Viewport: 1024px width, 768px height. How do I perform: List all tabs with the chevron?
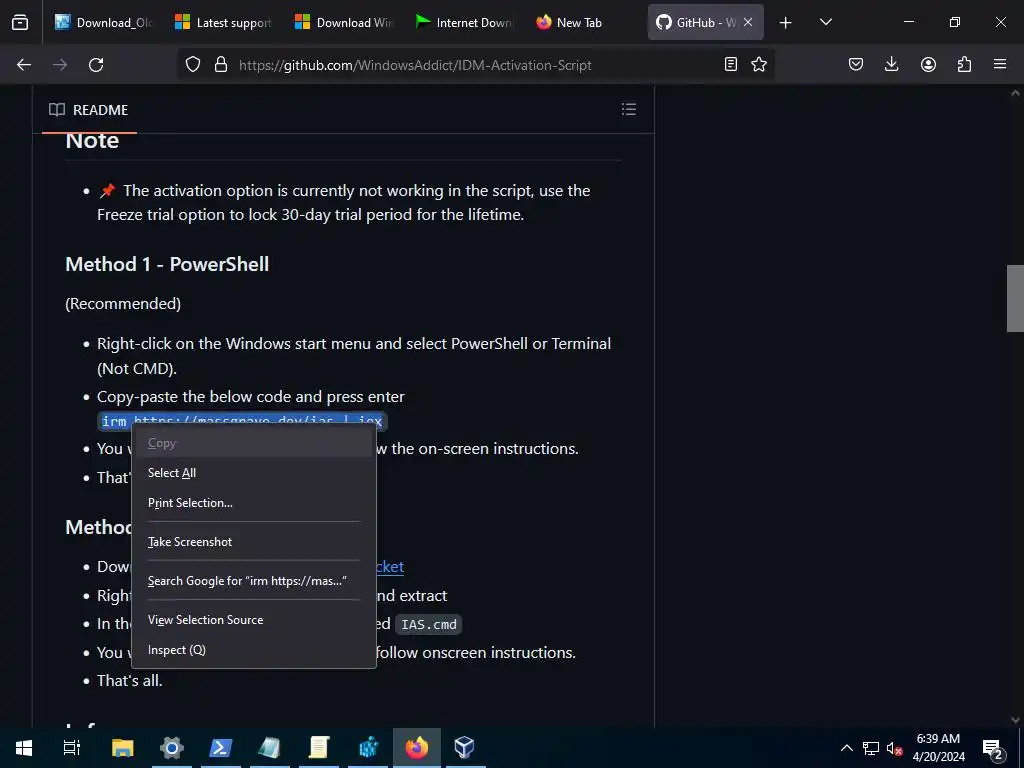click(x=825, y=22)
